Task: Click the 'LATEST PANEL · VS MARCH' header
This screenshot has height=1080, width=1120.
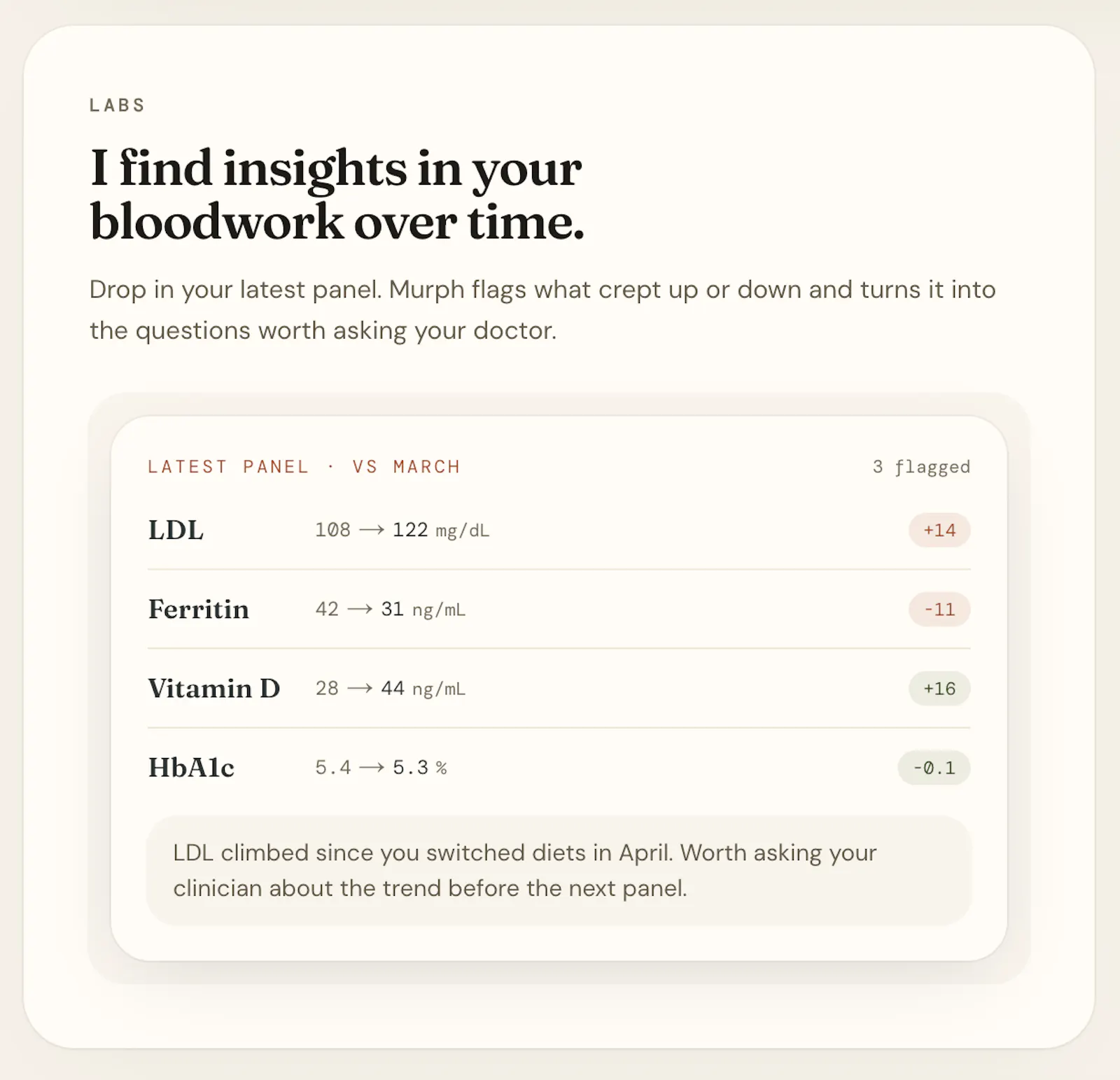Action: coord(304,467)
